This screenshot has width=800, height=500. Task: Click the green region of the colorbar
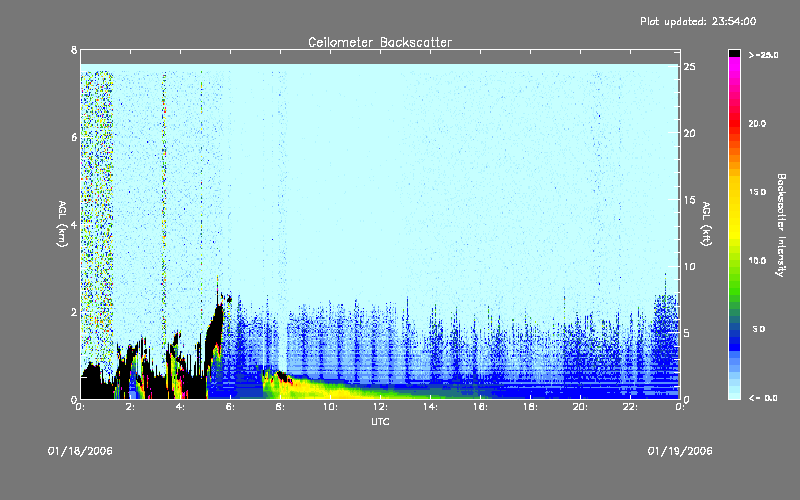(734, 276)
